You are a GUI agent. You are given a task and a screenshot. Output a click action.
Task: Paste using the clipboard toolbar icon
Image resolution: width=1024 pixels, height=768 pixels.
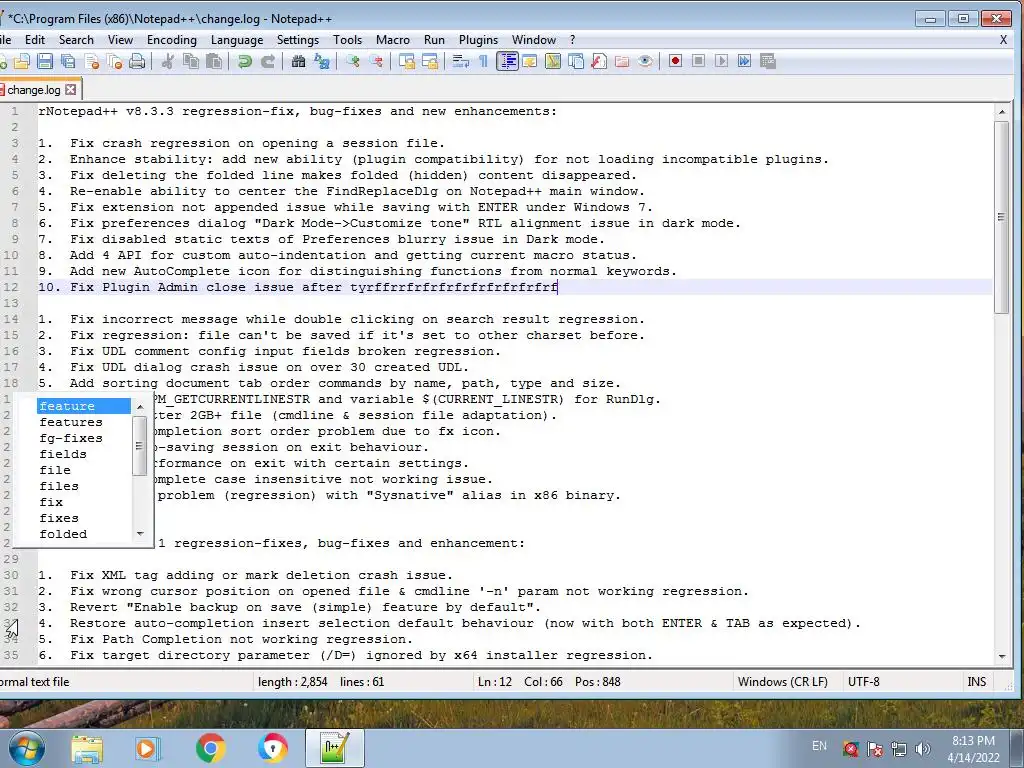coord(214,61)
